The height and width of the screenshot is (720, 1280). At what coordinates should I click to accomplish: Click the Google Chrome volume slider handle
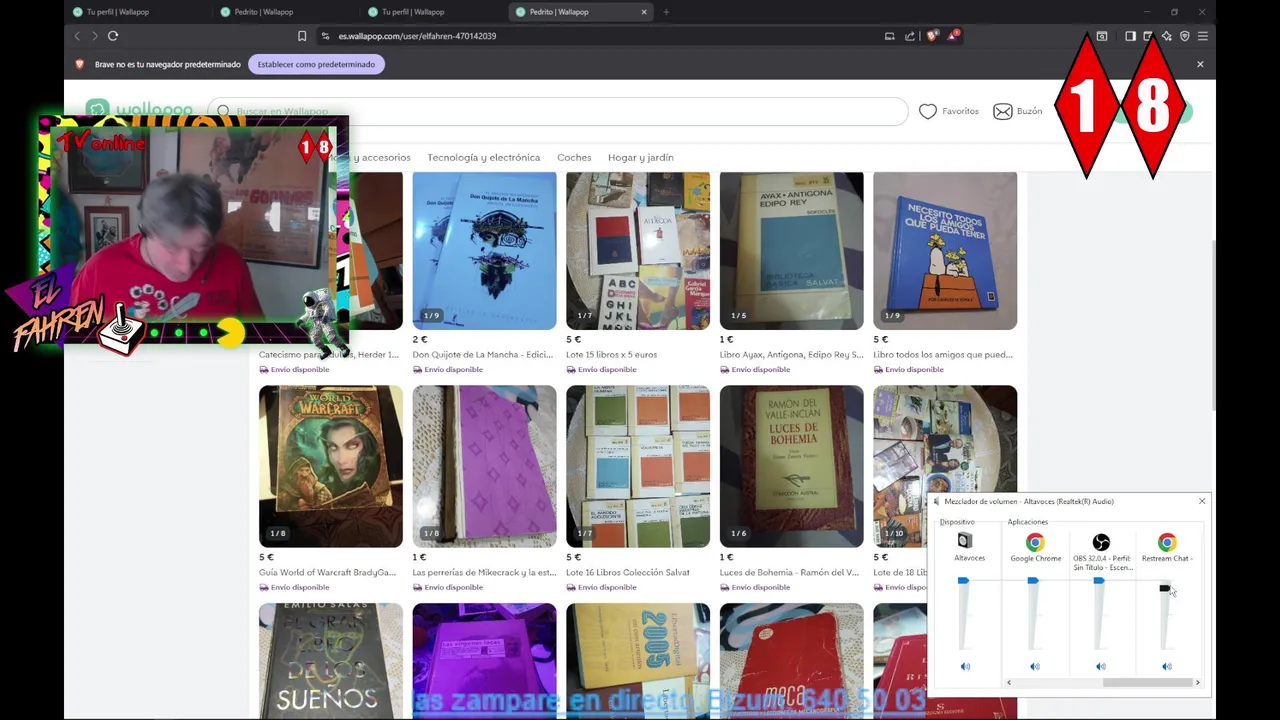tap(1033, 580)
